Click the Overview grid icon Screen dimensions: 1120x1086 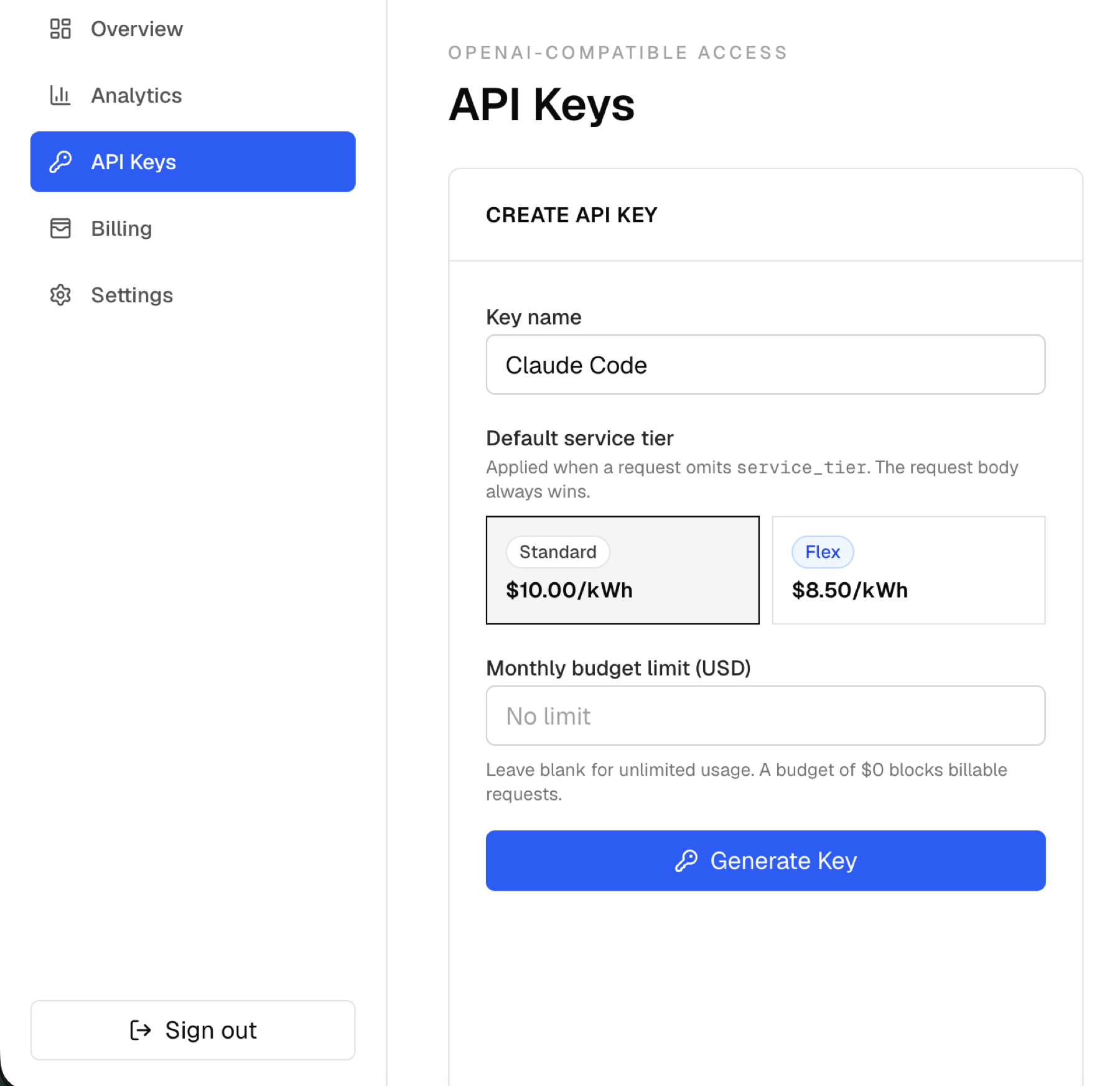[x=60, y=29]
